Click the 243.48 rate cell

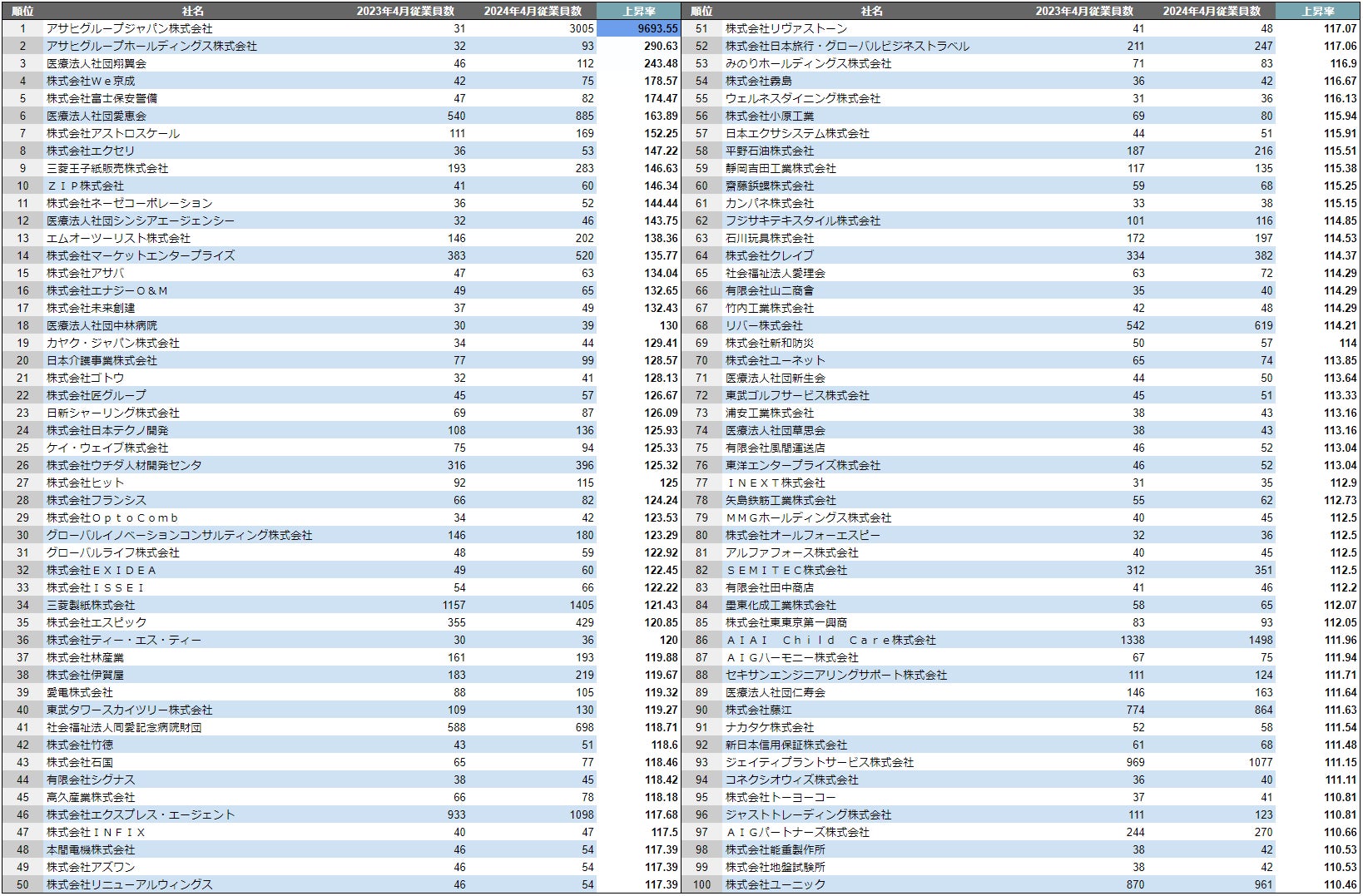[661, 63]
